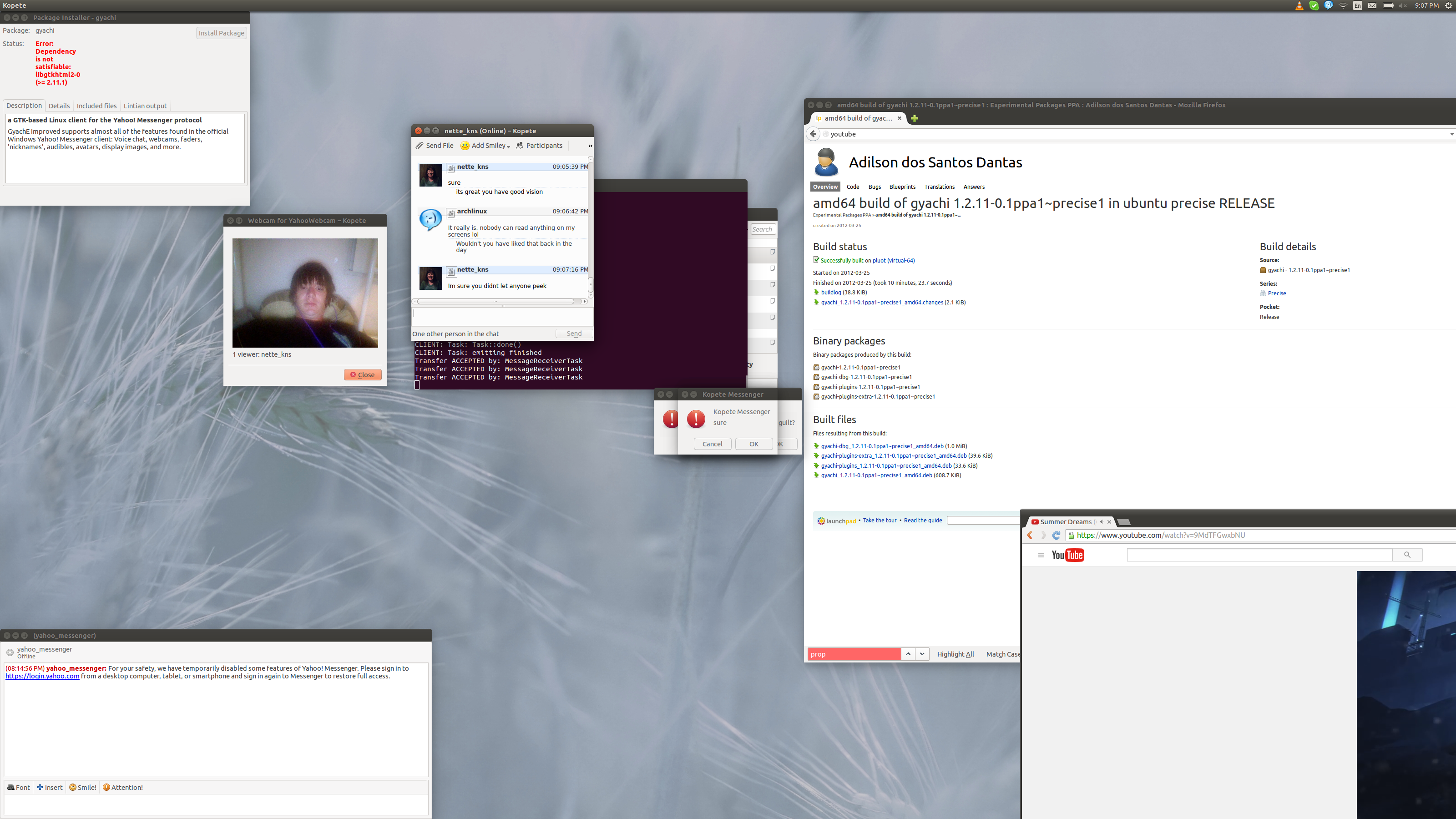Click archlinux smiley avatar in the chat
The width and height of the screenshot is (1456, 819).
(431, 219)
